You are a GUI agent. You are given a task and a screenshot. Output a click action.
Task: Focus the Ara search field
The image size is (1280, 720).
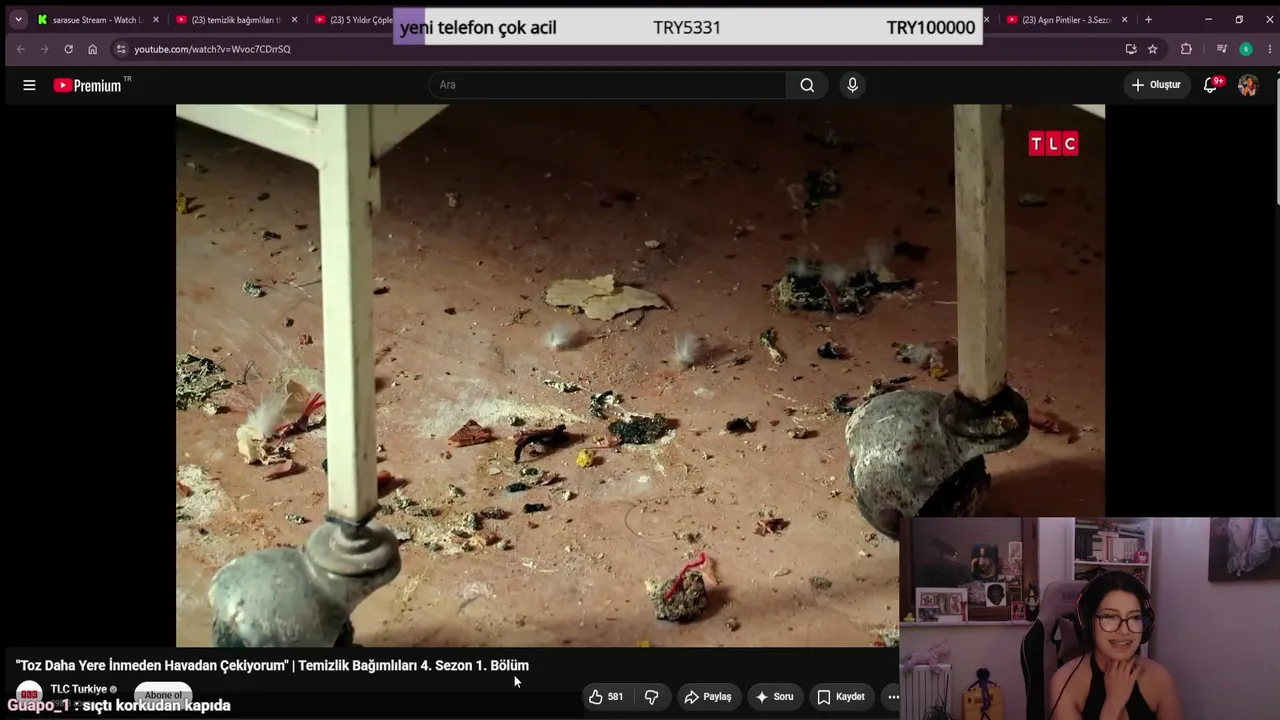point(607,85)
